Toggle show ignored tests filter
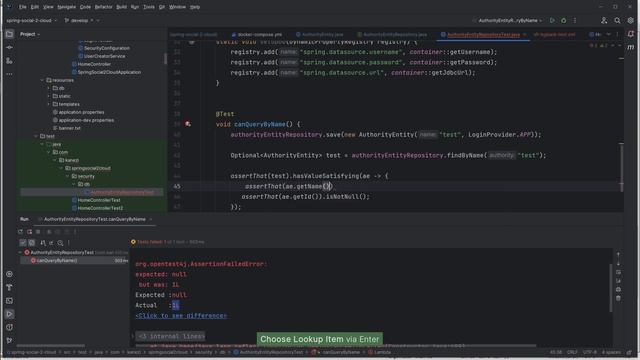 (x=31, y=243)
